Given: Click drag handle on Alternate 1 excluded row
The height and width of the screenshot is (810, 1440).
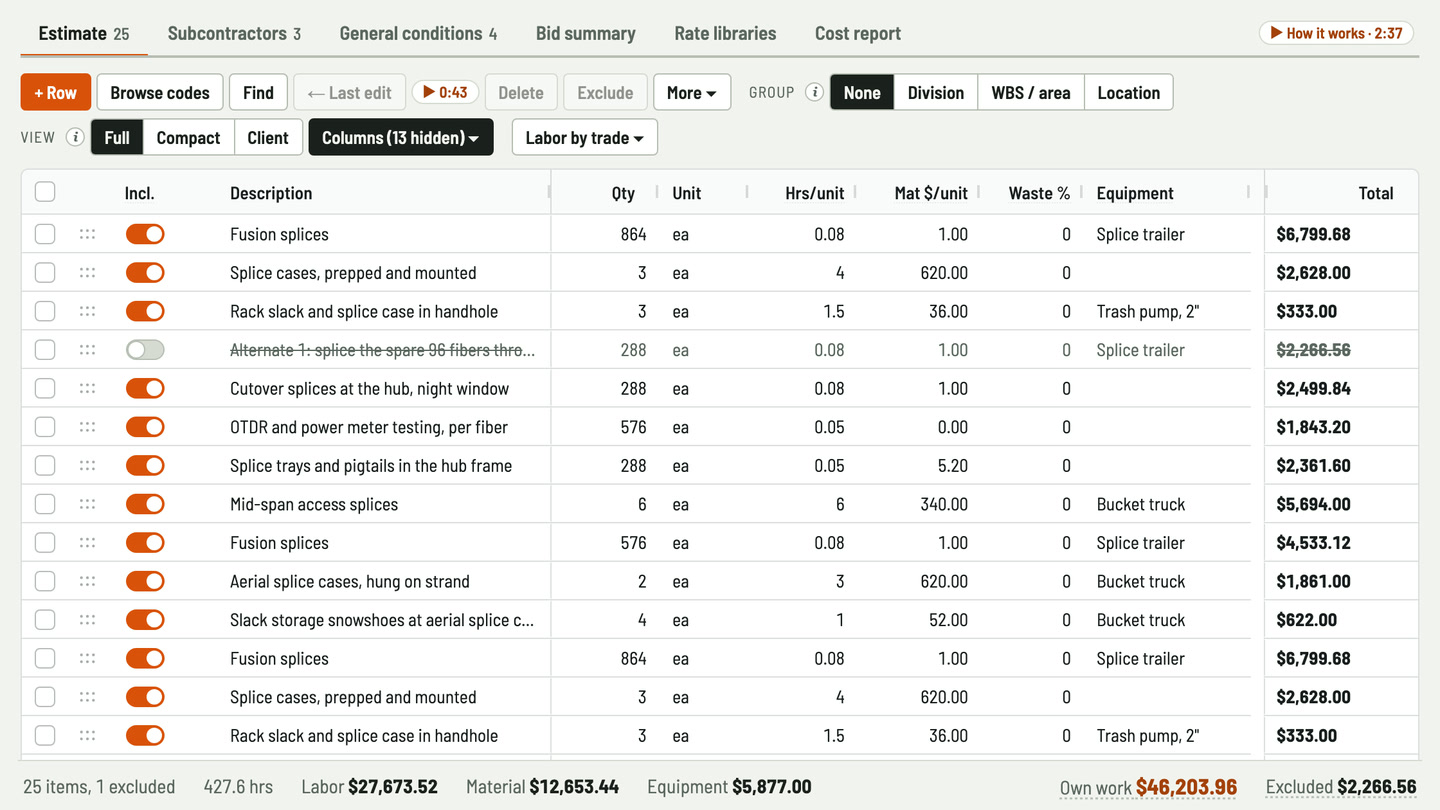Looking at the screenshot, I should (x=87, y=350).
